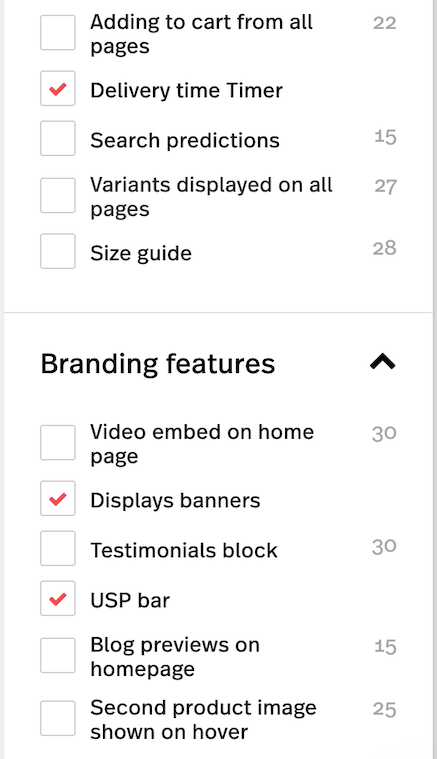
Task: Check Second product image shown on hover
Action: [58, 718]
